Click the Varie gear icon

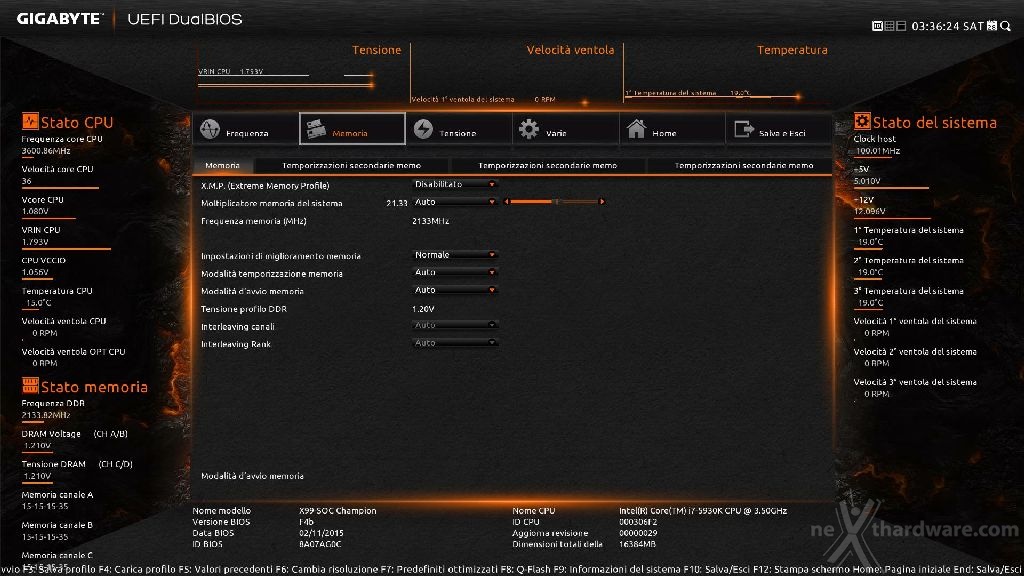529,129
